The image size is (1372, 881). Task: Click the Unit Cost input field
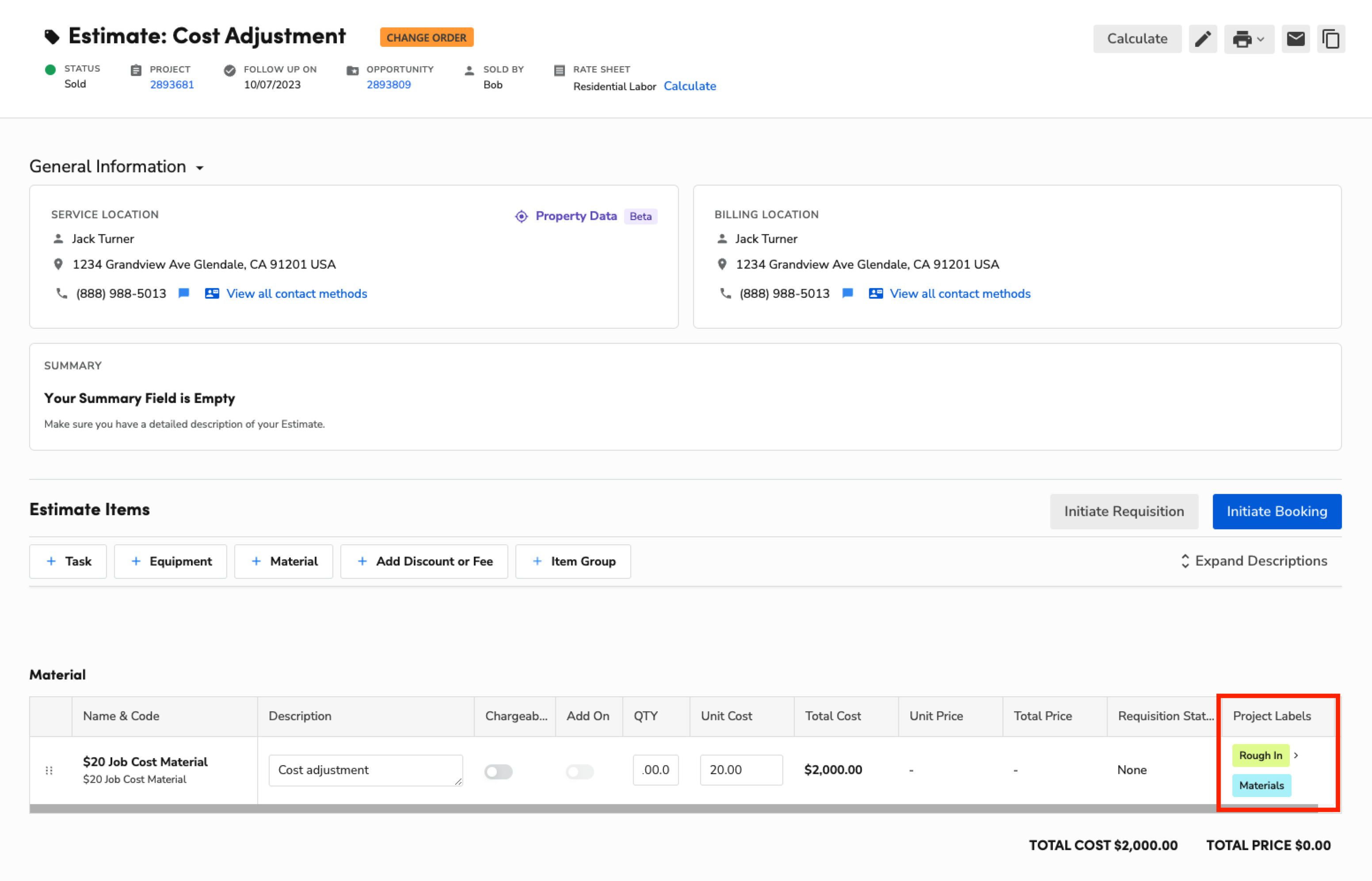[741, 770]
